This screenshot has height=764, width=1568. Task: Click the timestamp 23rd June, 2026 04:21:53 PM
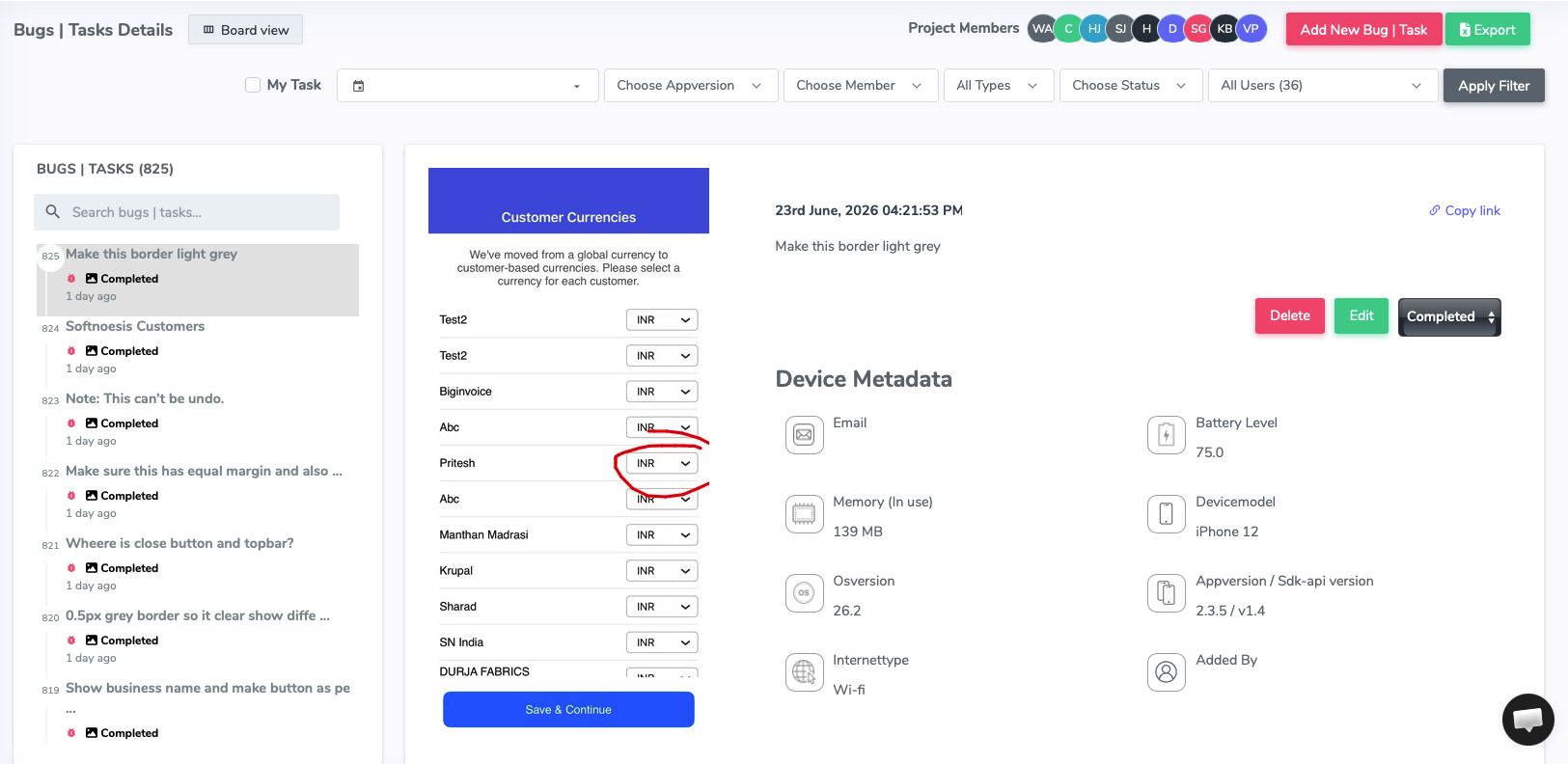(869, 210)
